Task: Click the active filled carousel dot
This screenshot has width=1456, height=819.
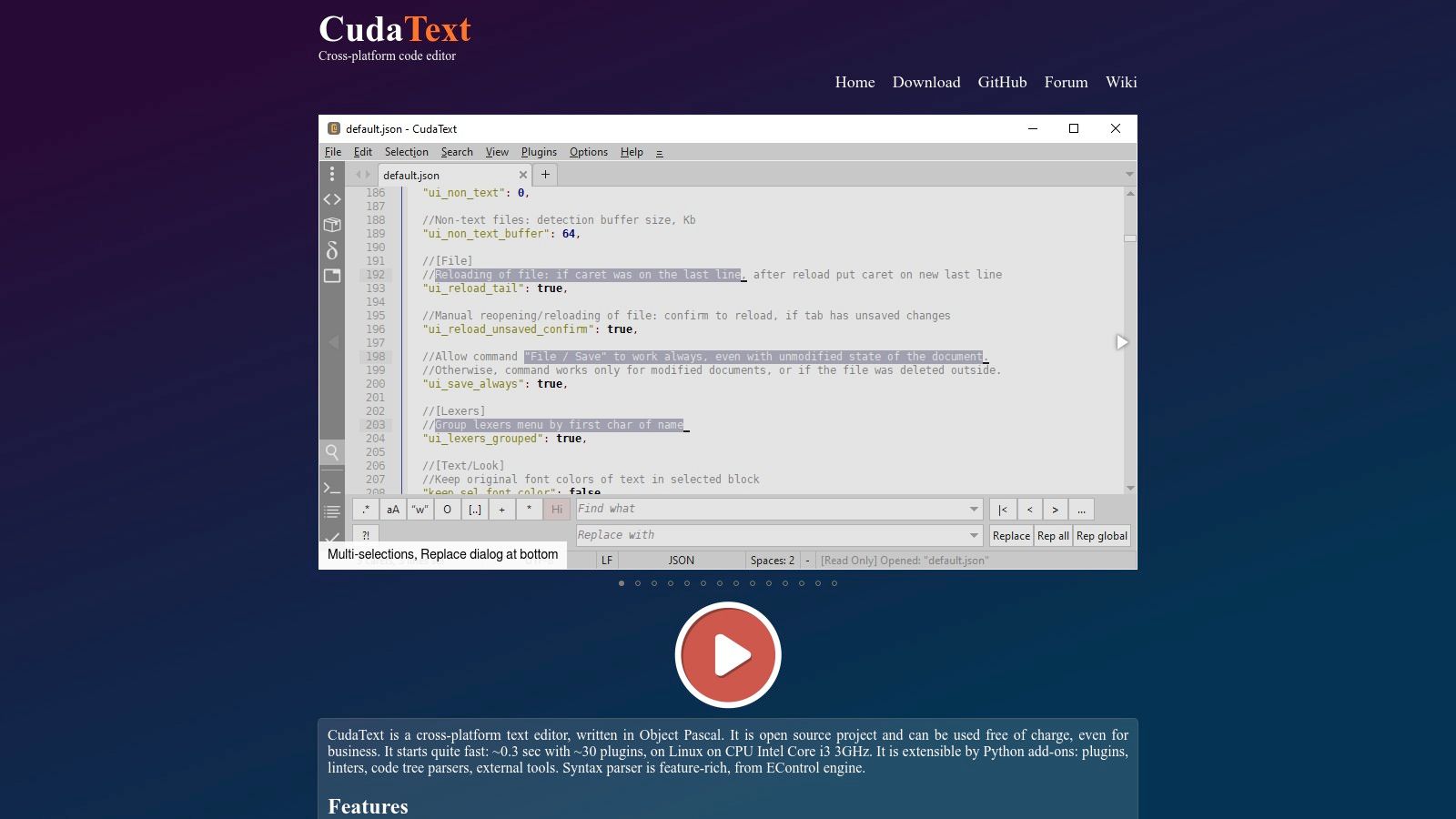Action: click(x=622, y=583)
